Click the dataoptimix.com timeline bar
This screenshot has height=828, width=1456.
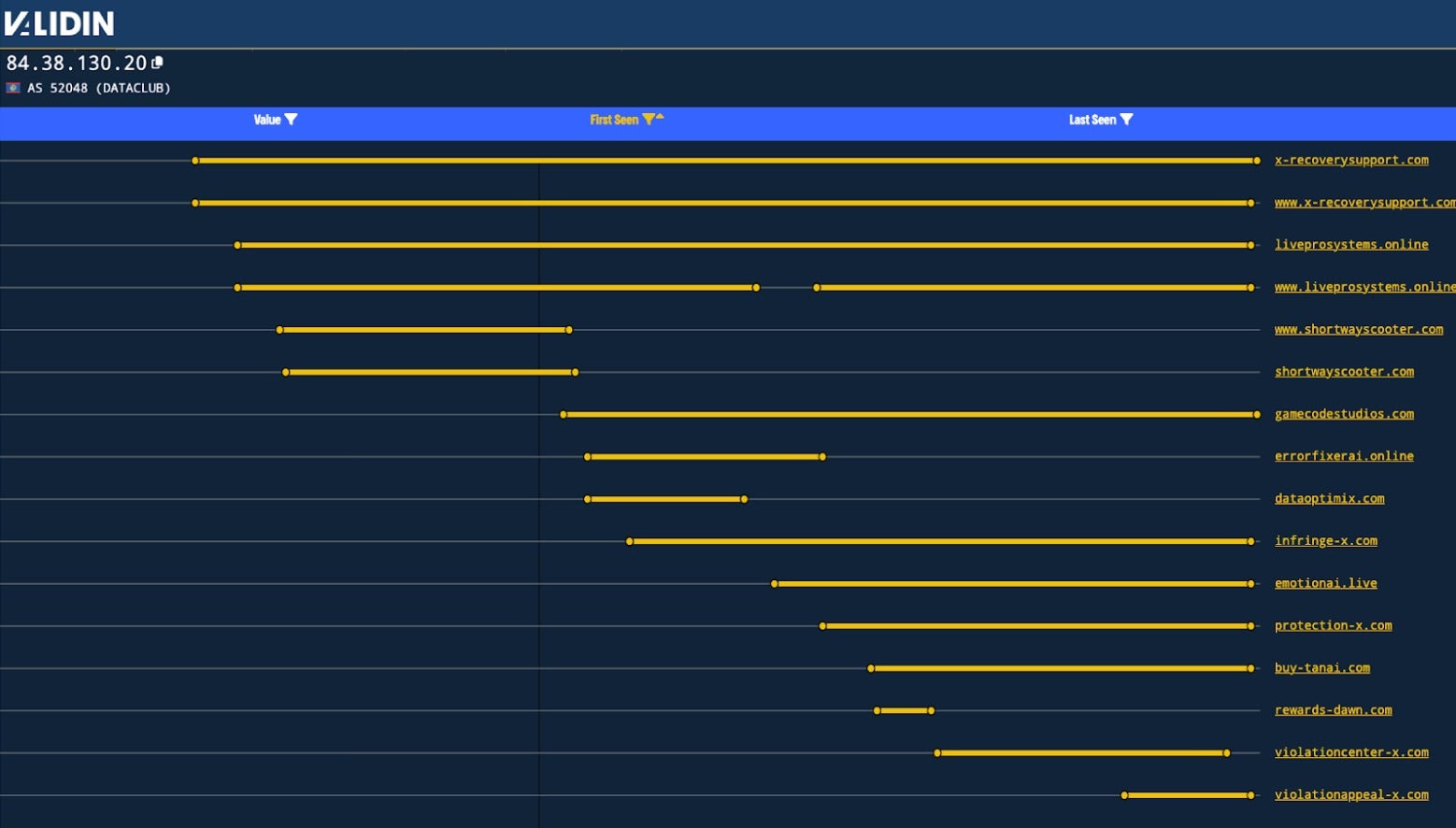pos(665,499)
